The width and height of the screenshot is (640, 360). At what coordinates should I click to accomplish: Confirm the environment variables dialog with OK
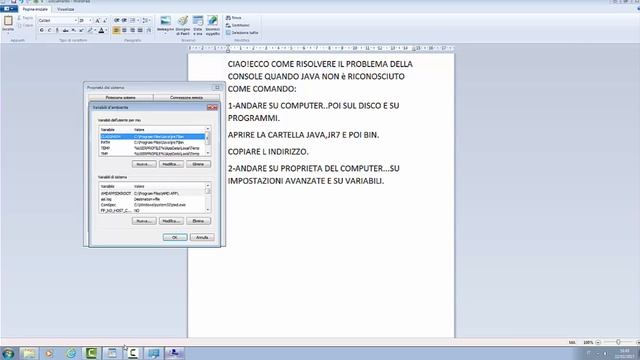175,237
